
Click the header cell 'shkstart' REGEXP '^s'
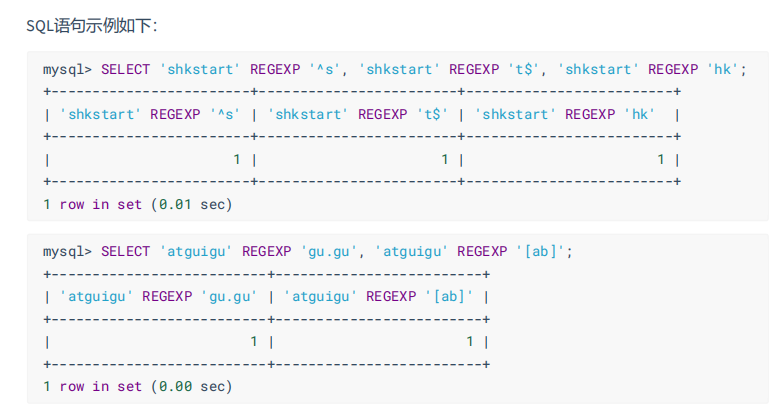pyautogui.click(x=150, y=114)
